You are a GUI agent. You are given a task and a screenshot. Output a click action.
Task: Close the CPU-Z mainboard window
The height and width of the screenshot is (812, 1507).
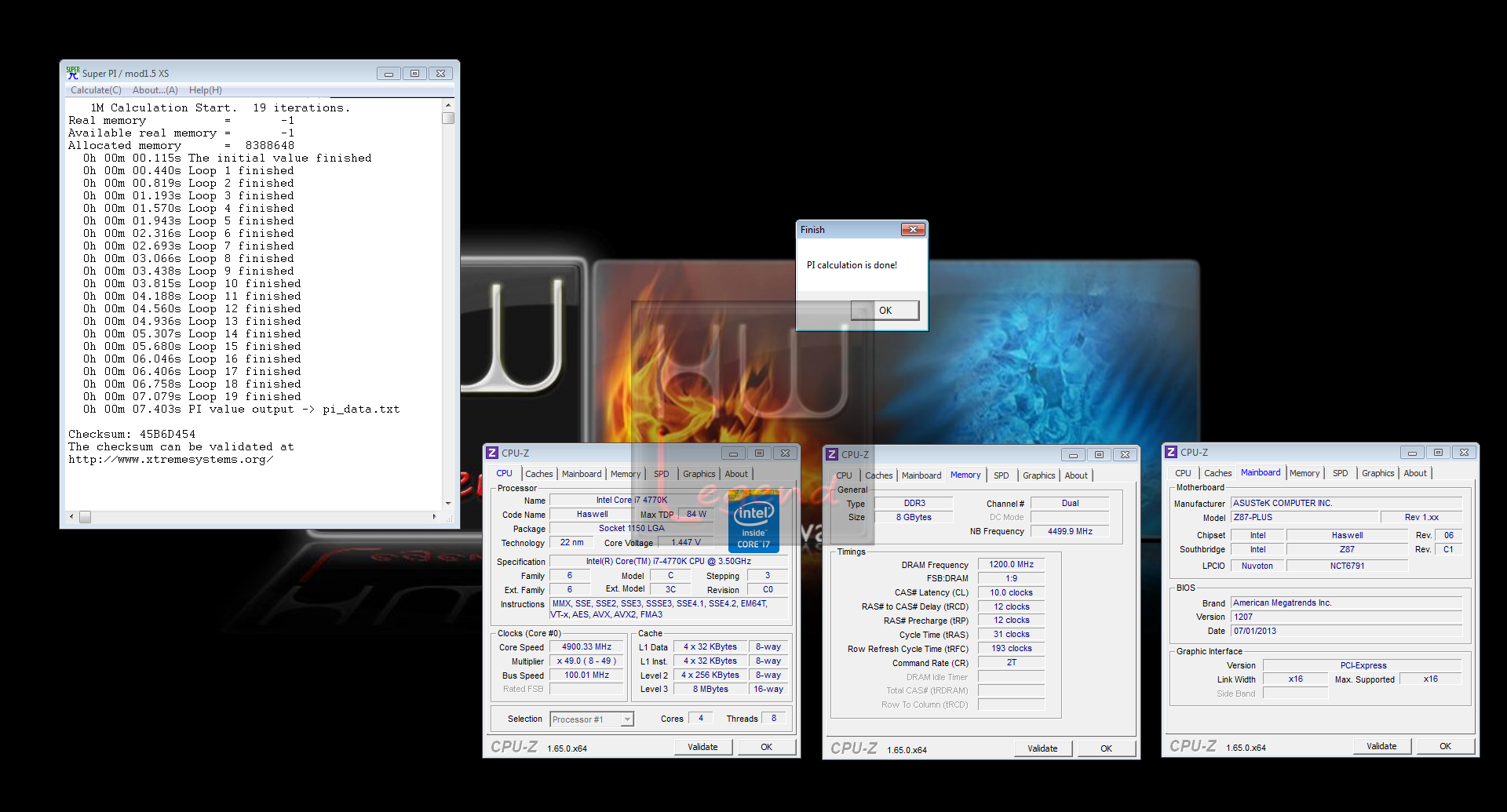[1464, 453]
